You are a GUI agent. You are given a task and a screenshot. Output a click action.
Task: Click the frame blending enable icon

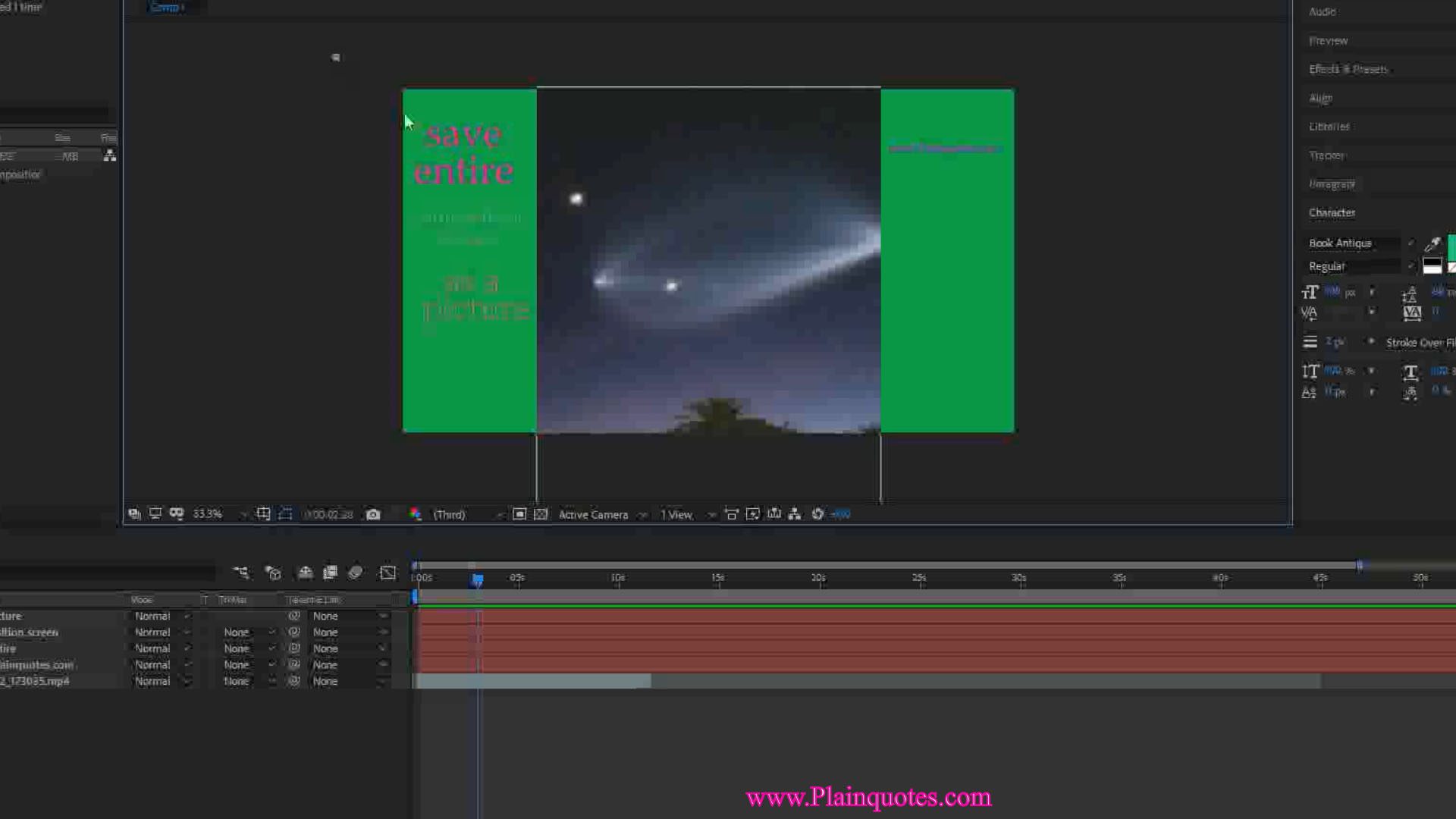(x=330, y=573)
